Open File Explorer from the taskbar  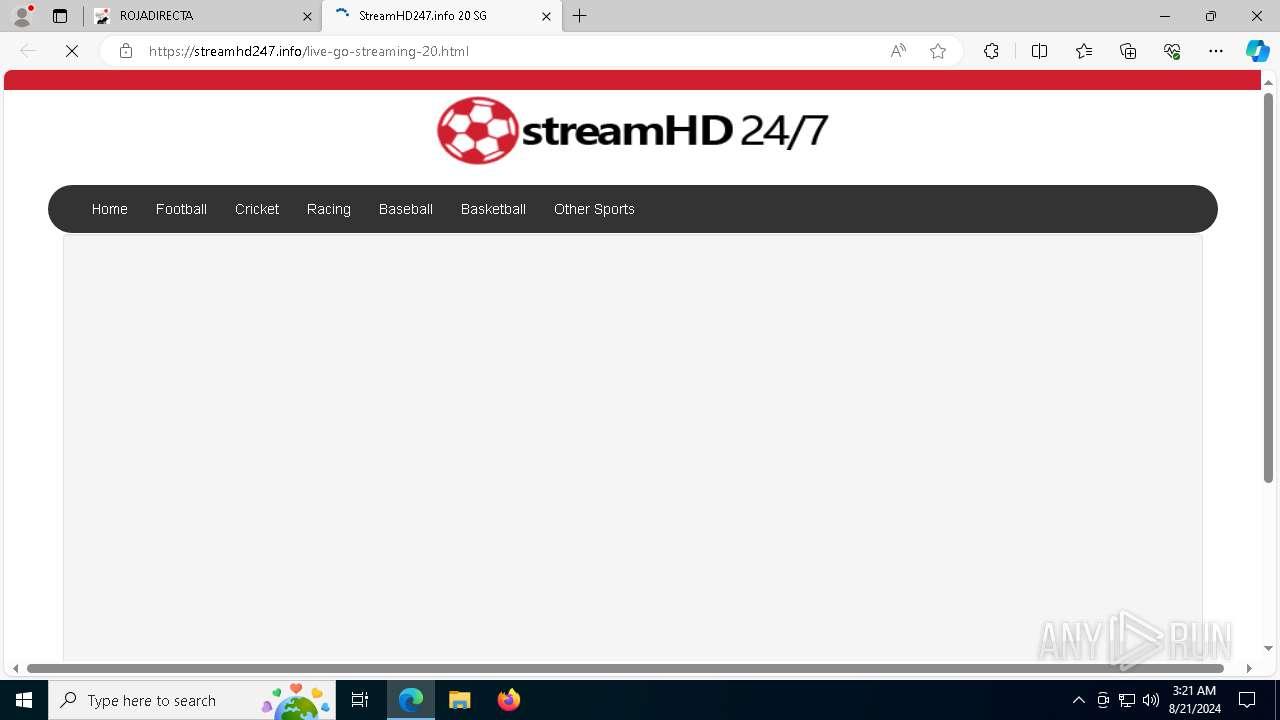pyautogui.click(x=460, y=700)
